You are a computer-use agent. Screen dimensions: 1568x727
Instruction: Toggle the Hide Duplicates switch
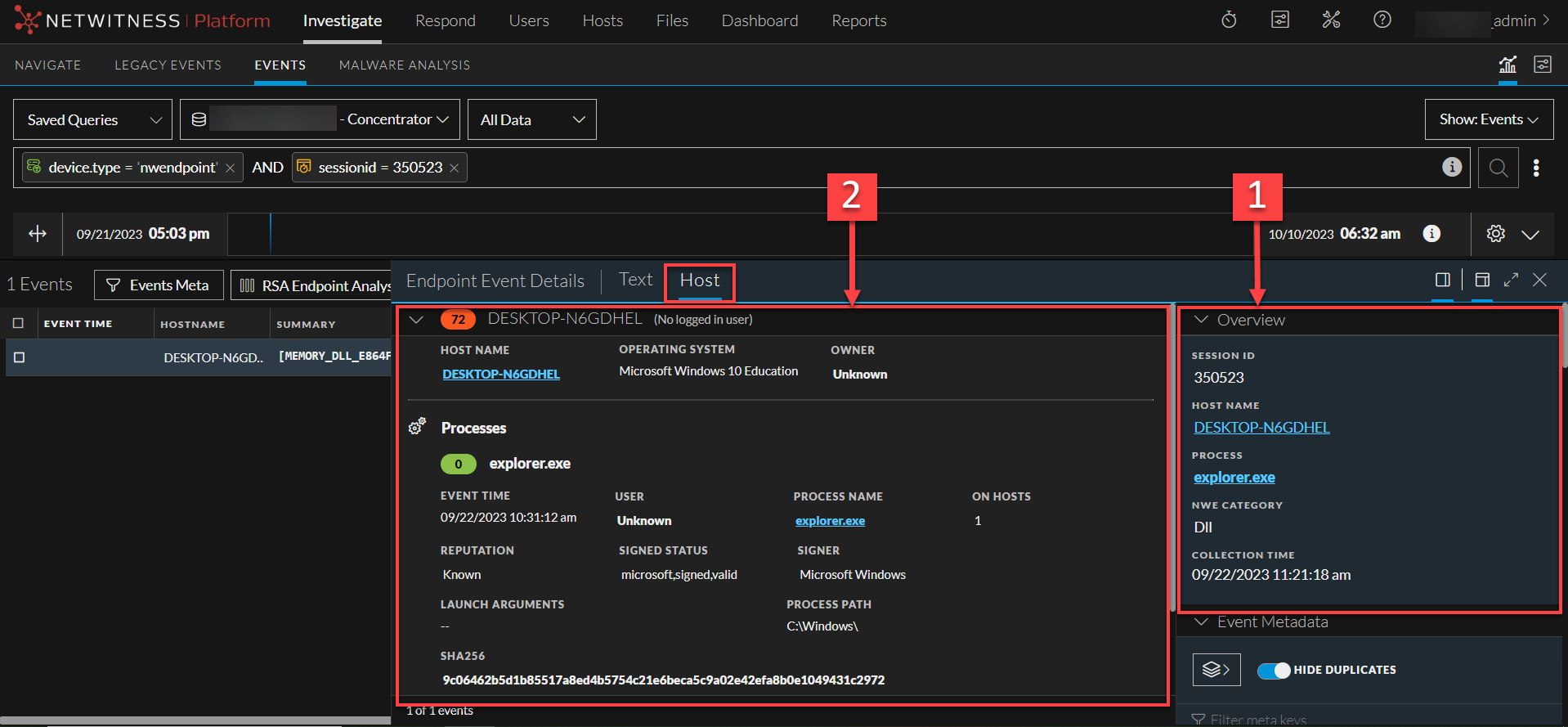click(1273, 671)
